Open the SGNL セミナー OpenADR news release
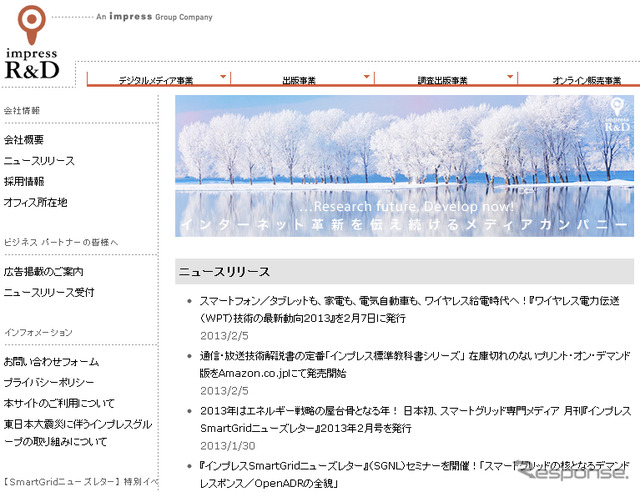This screenshot has width=640, height=492. [414, 474]
